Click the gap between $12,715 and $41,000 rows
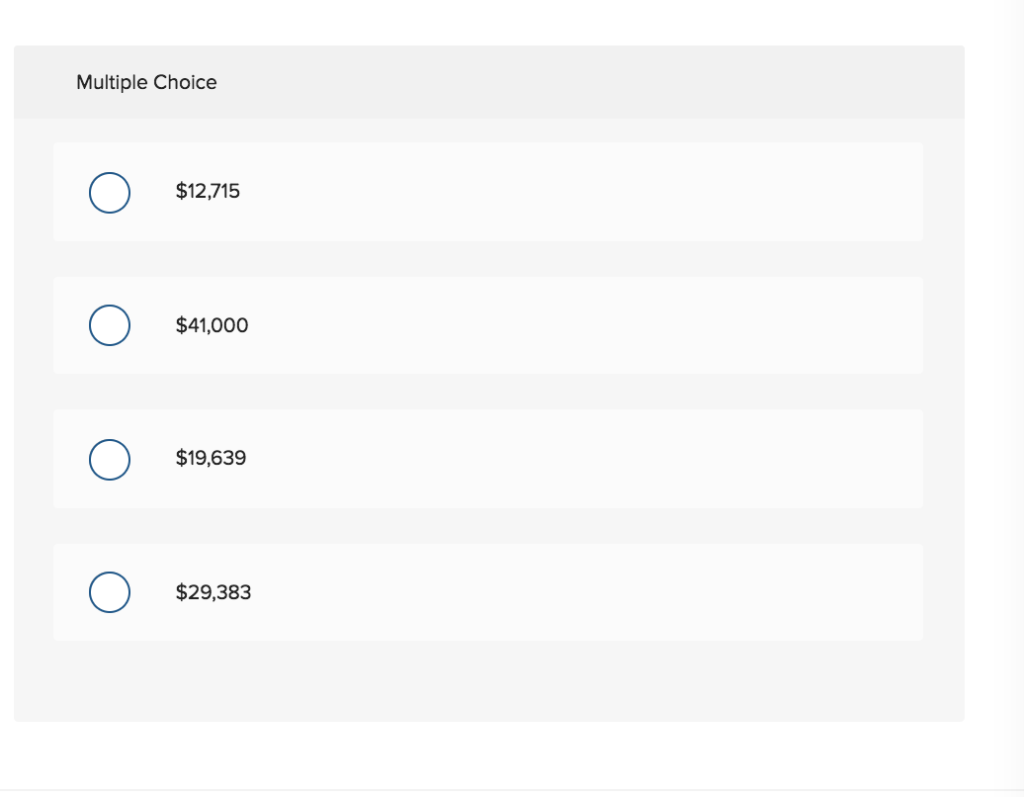 pyautogui.click(x=488, y=259)
